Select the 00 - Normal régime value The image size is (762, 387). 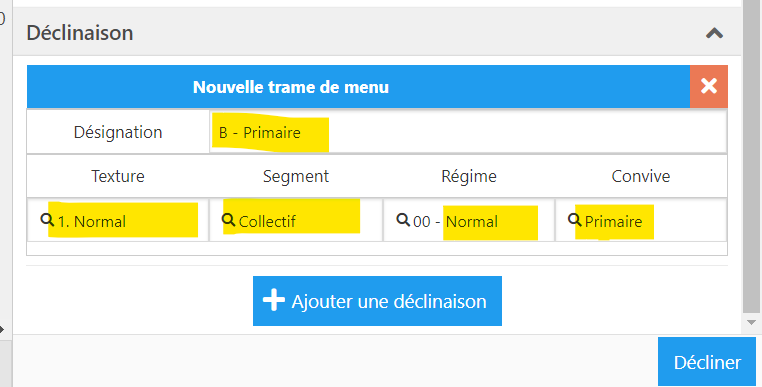pos(455,222)
